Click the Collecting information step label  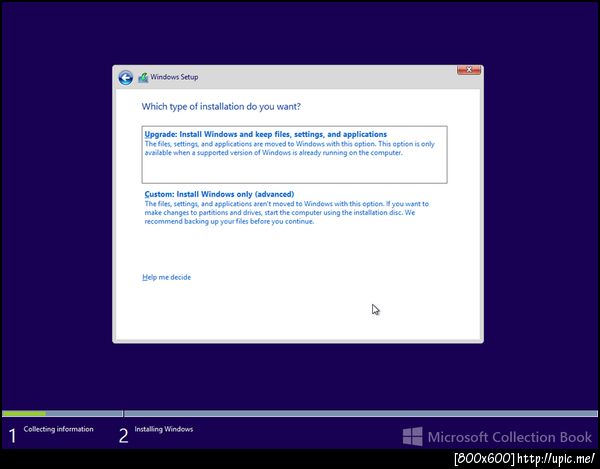pos(59,429)
